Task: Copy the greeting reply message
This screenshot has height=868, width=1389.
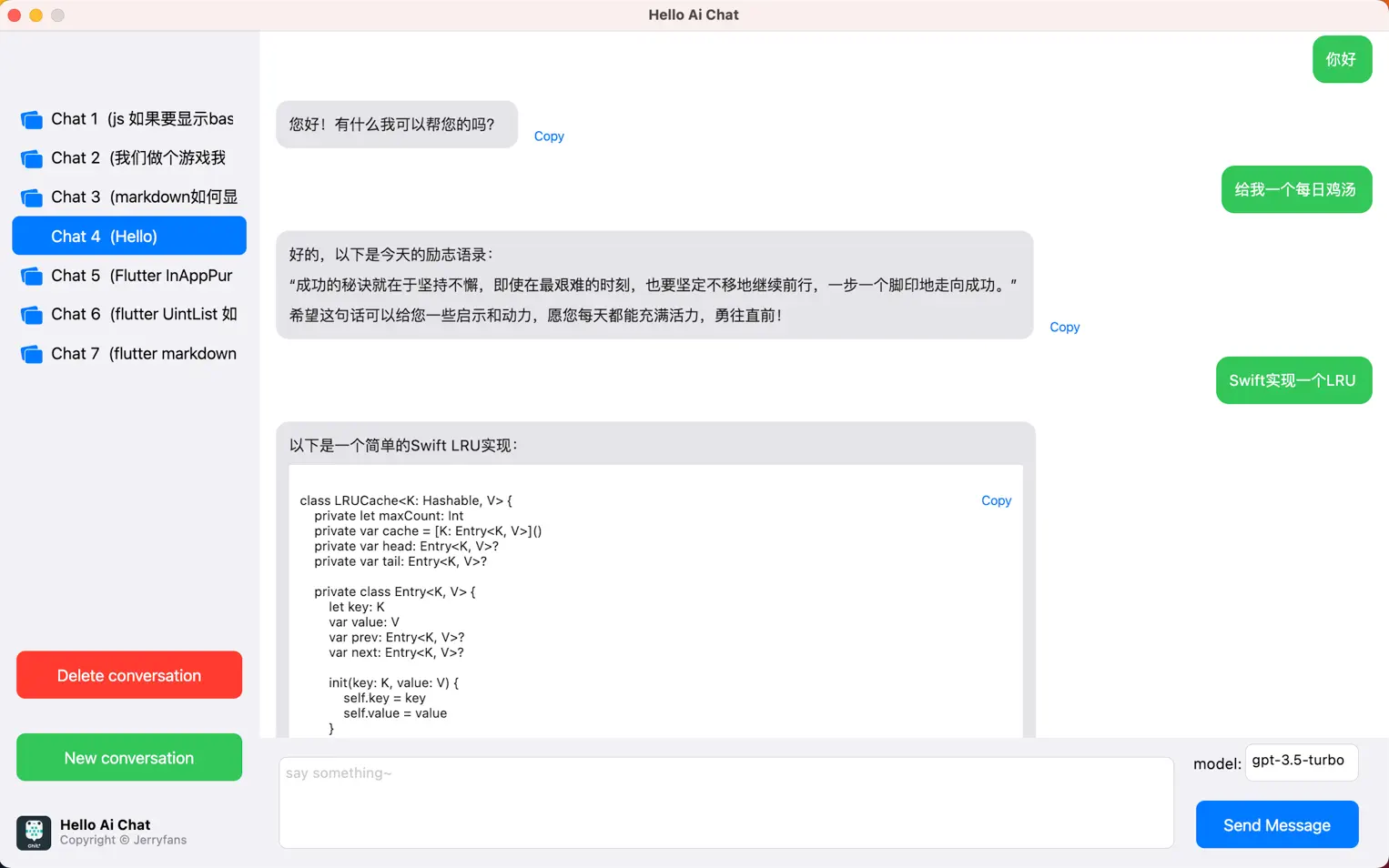Action: point(549,136)
